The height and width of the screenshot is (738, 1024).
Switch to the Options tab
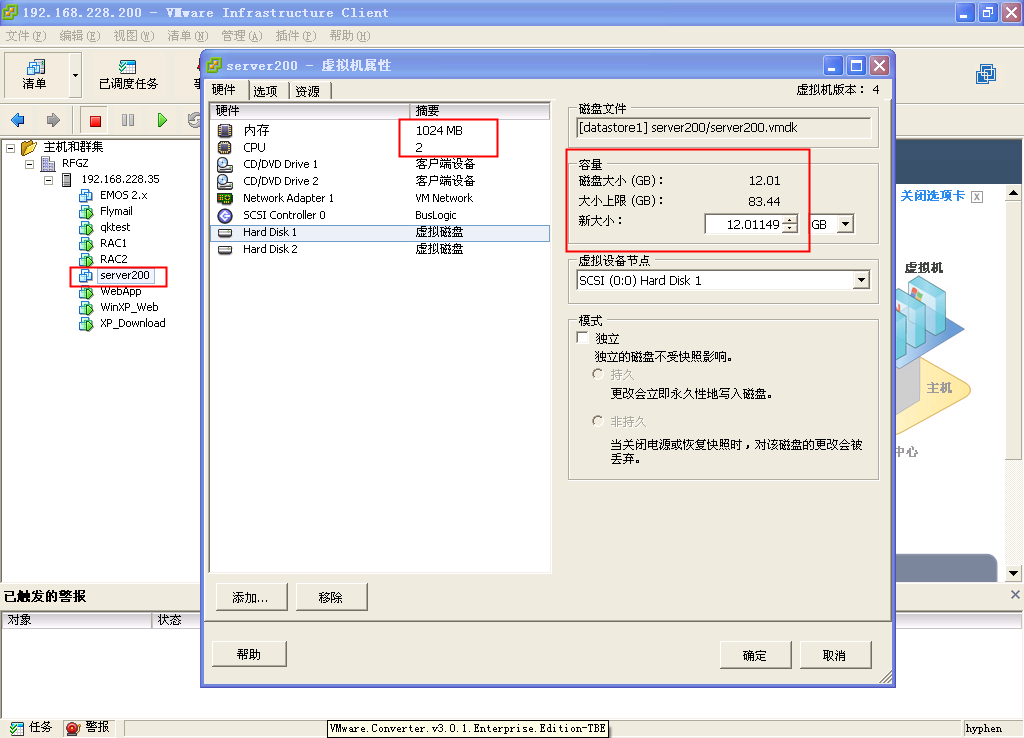point(265,91)
